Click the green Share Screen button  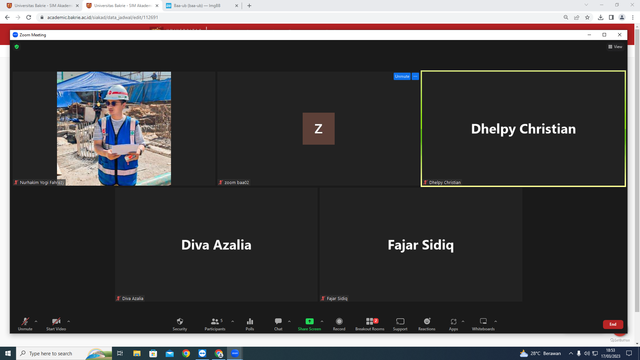click(309, 324)
